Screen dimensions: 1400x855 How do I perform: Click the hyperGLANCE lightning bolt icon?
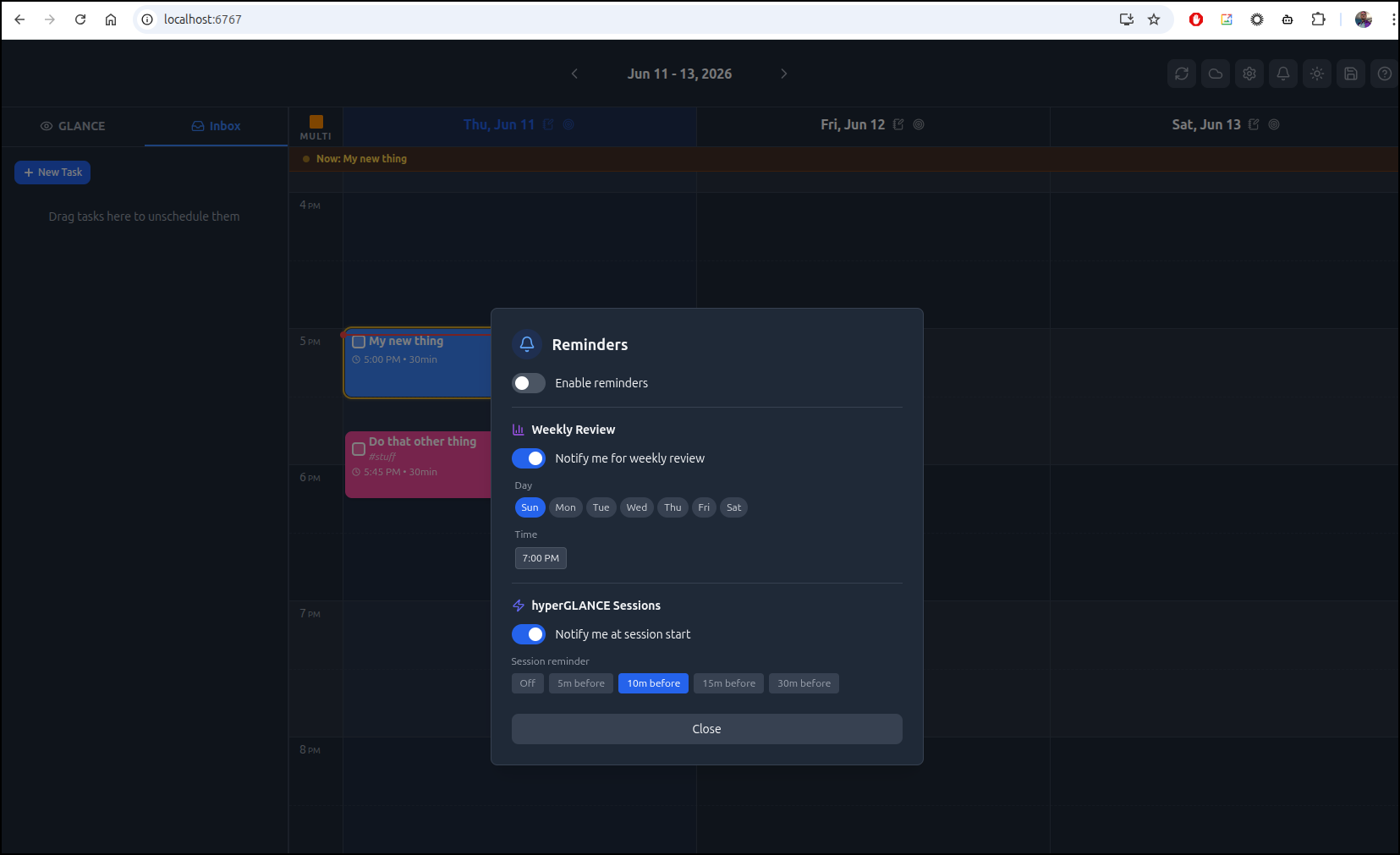tap(519, 606)
